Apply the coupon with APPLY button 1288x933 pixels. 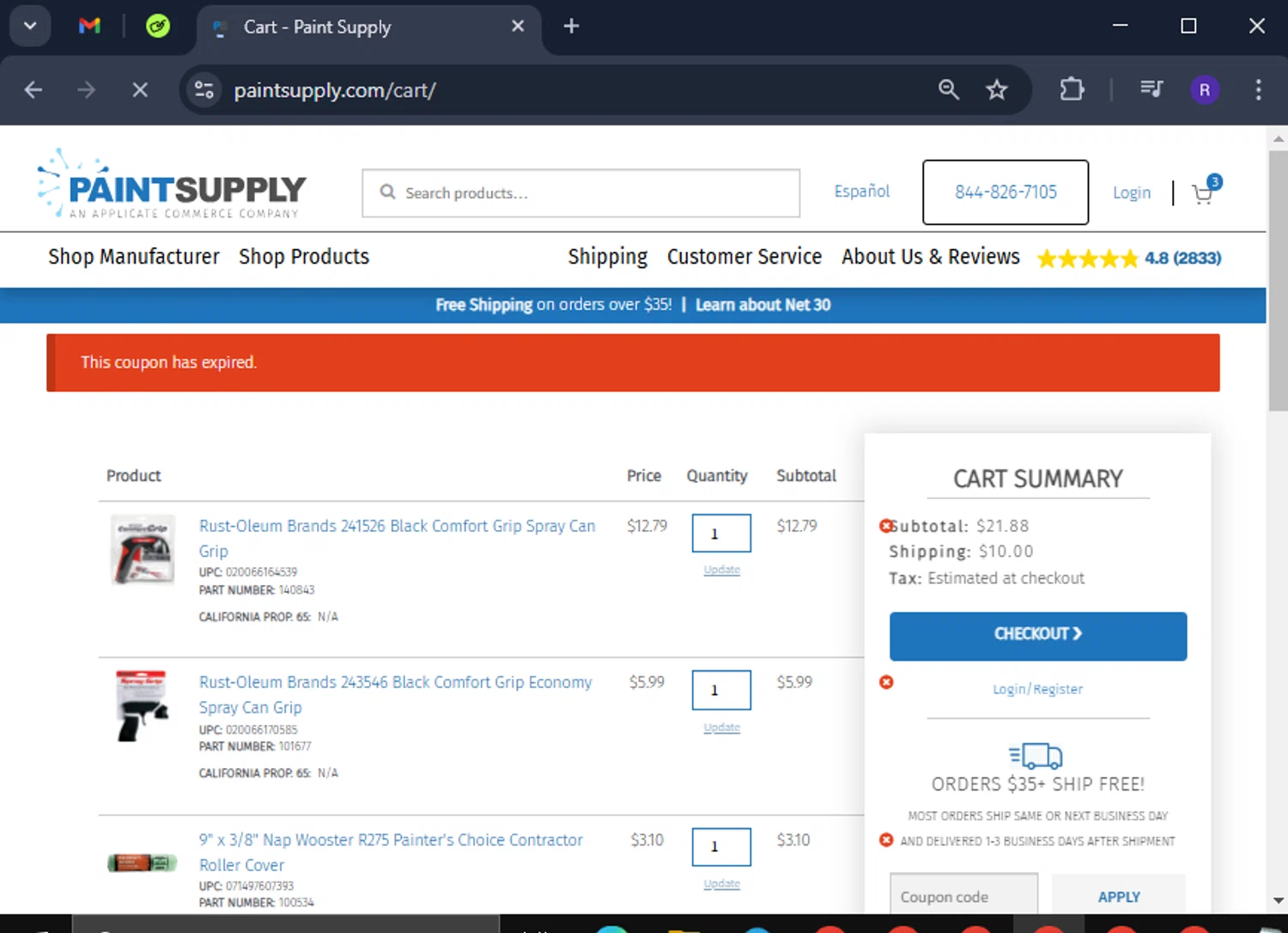(x=1119, y=896)
